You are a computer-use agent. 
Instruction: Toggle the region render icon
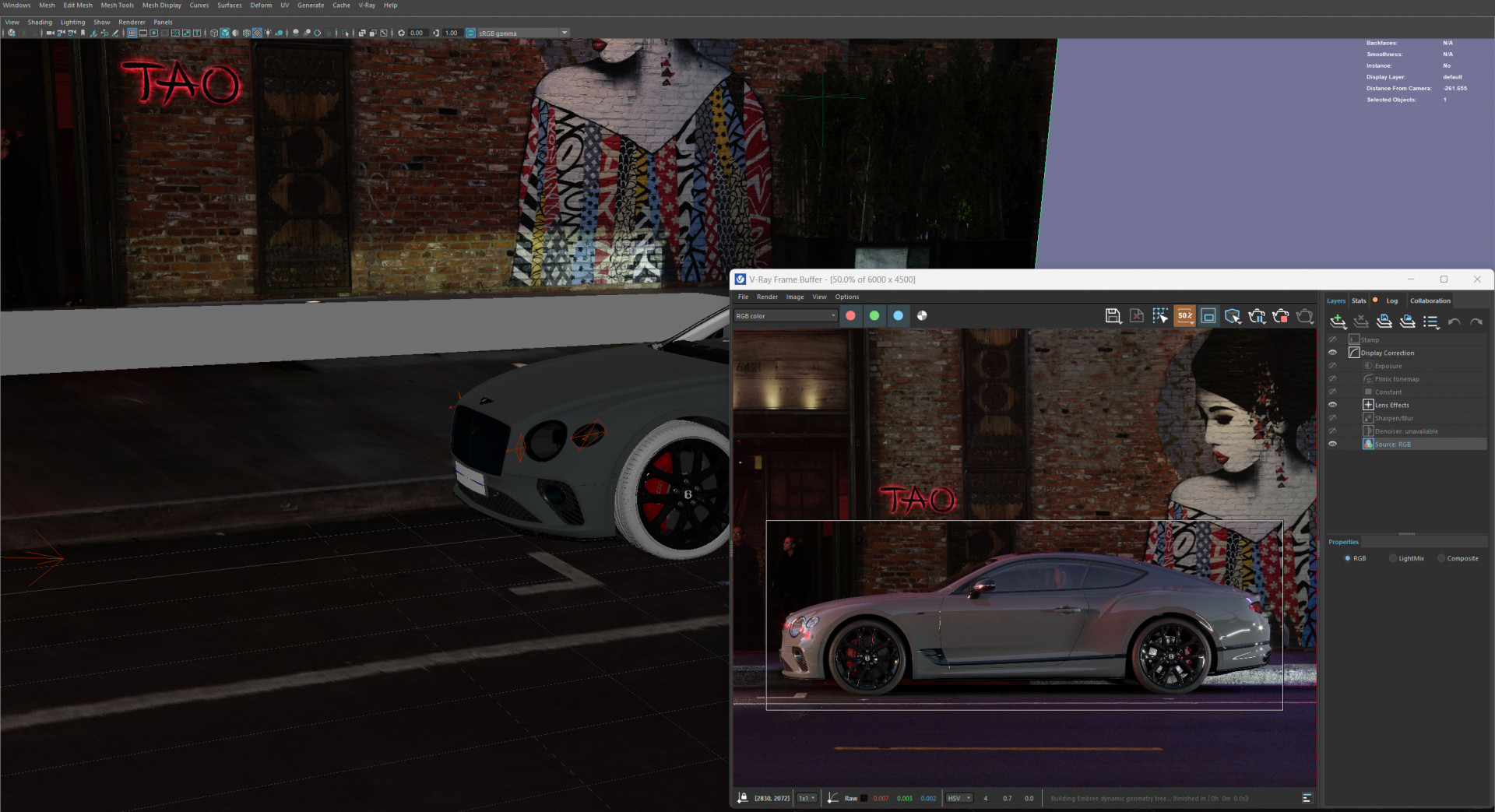[x=1208, y=315]
